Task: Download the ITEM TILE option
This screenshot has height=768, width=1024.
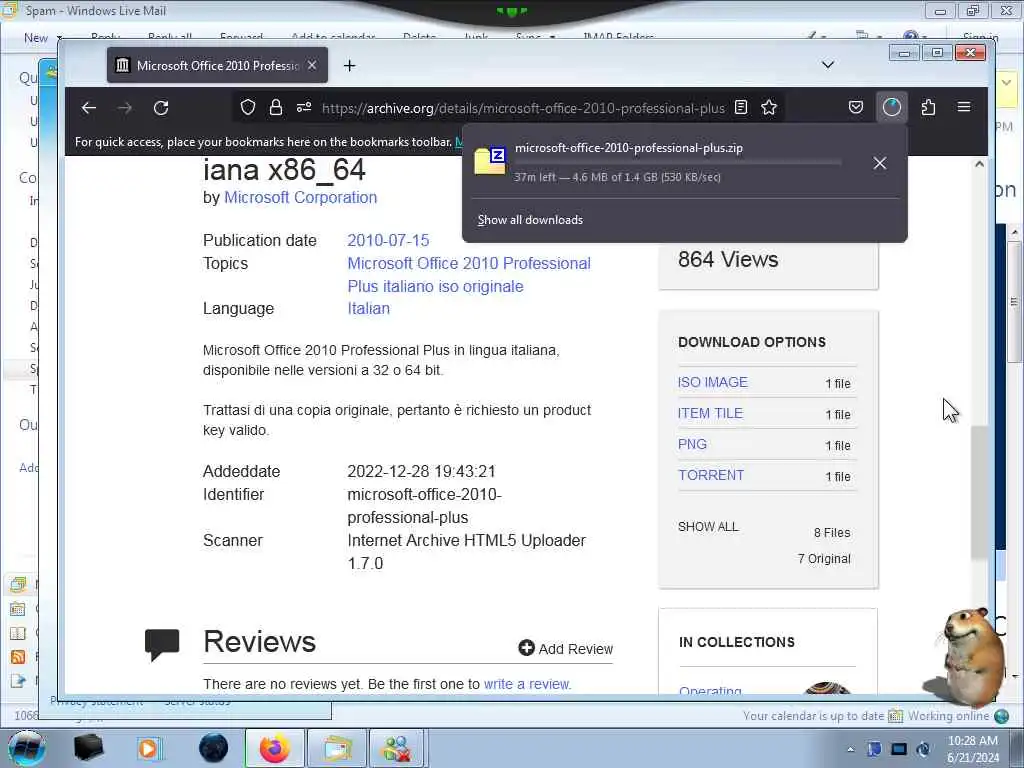Action: tap(710, 413)
